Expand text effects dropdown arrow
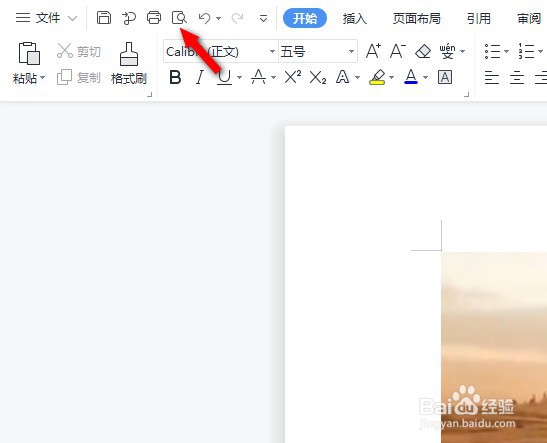The height and width of the screenshot is (443, 547). click(x=358, y=77)
